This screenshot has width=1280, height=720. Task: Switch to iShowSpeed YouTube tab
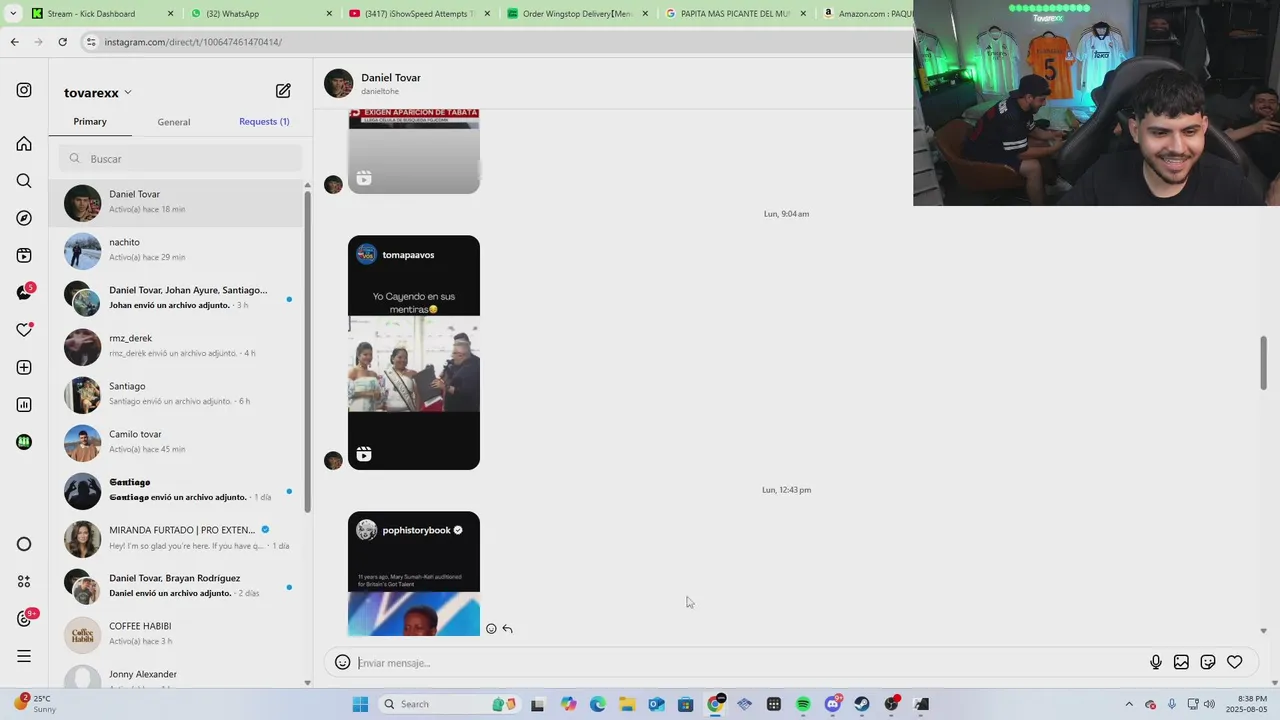coord(420,14)
